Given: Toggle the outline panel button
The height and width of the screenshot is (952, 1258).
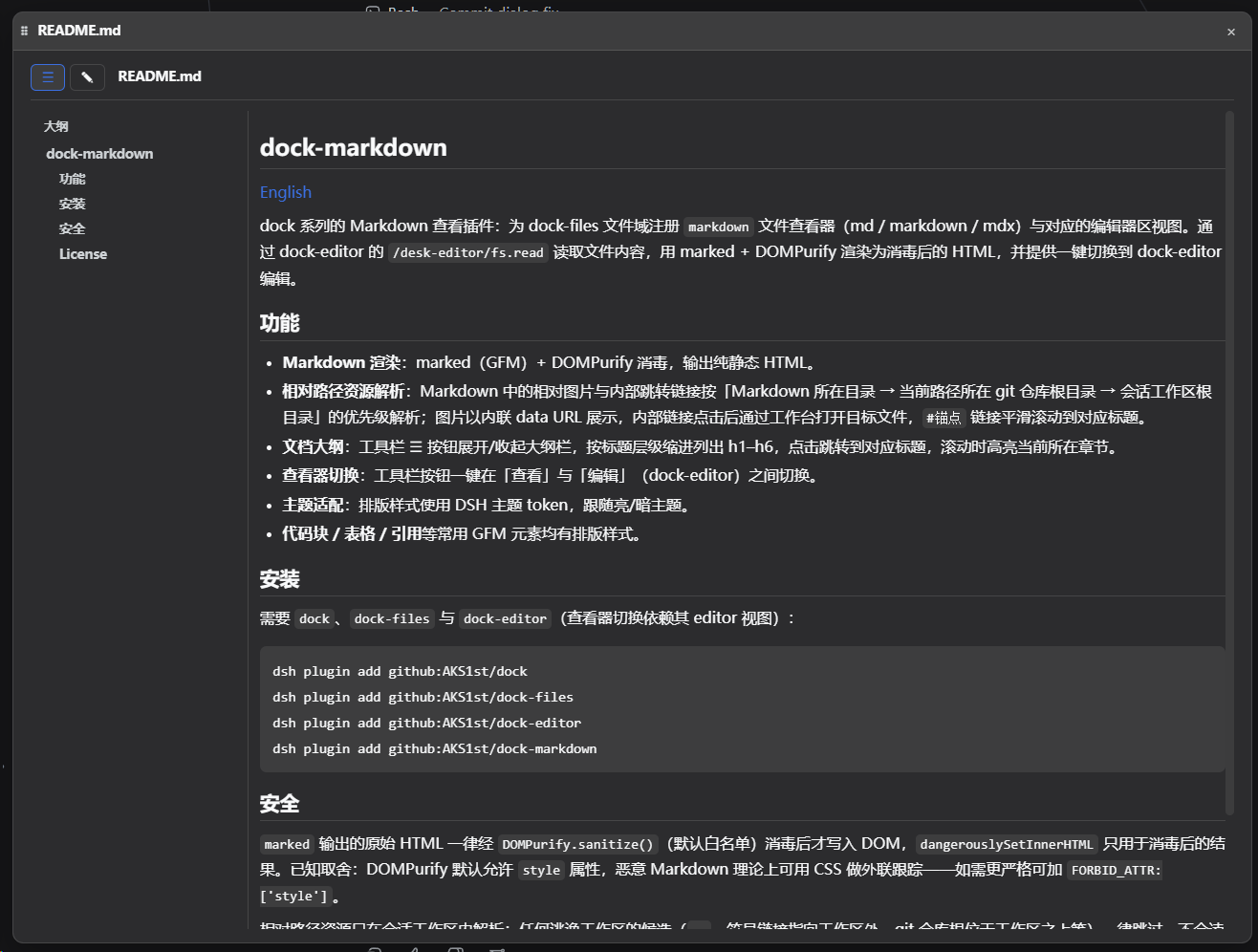Looking at the screenshot, I should click(48, 77).
